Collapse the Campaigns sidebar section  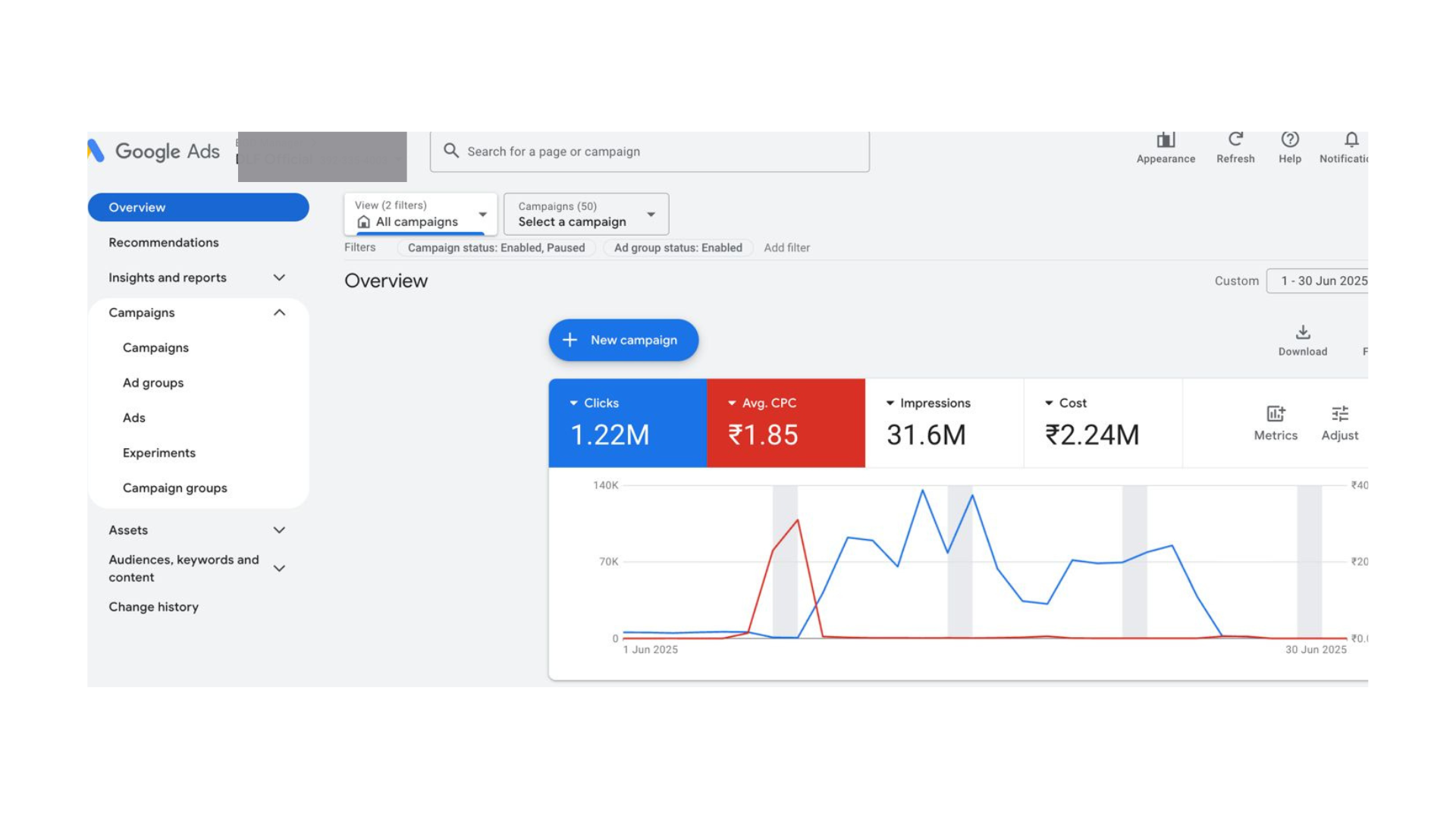click(x=279, y=312)
